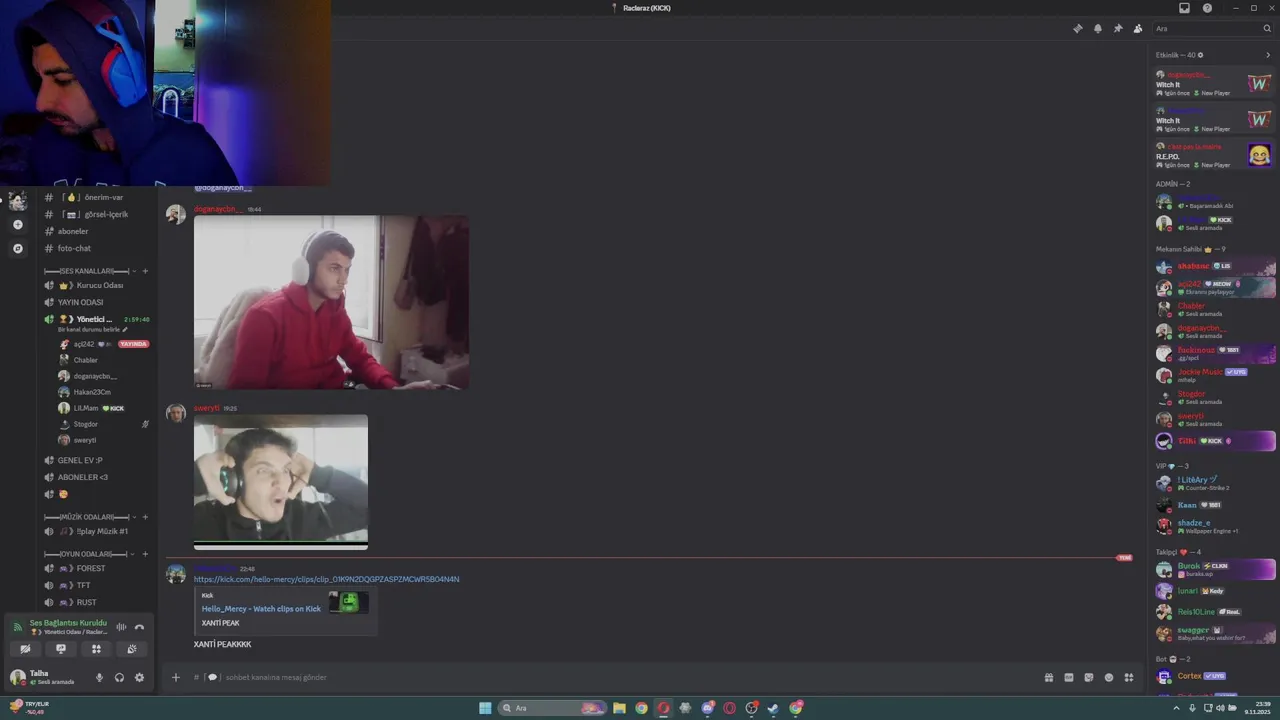Toggle the member list icon
The height and width of the screenshot is (720, 1280).
1138,29
